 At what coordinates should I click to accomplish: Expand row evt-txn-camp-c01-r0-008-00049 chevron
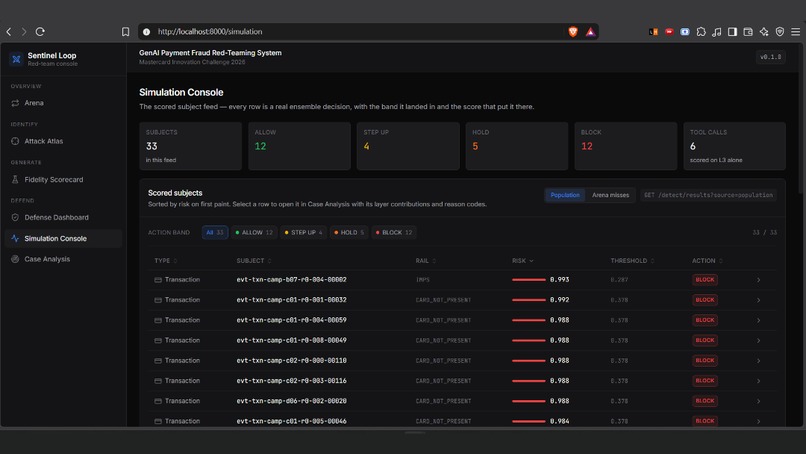click(x=758, y=340)
